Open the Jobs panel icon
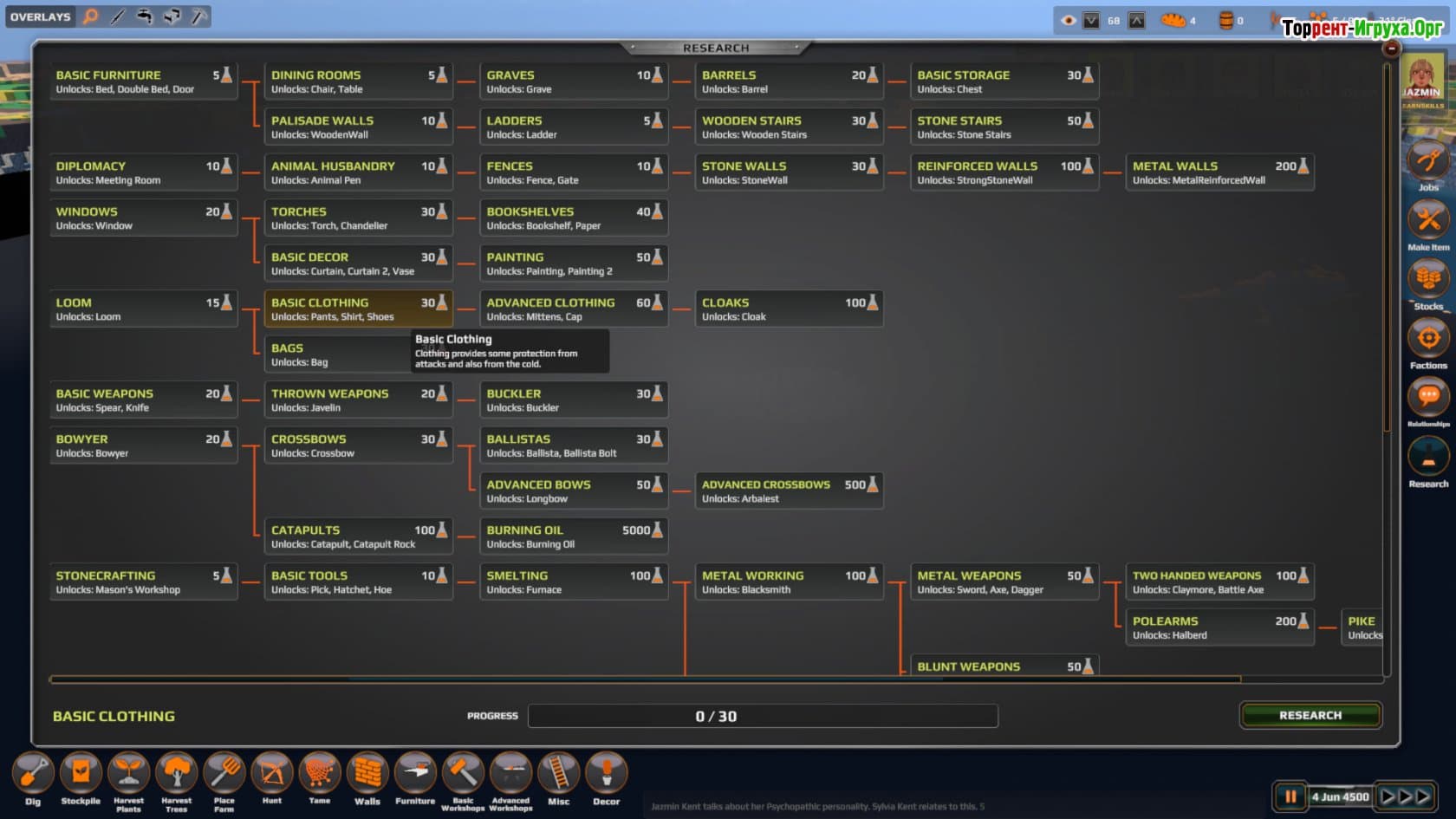Viewport: 1456px width, 819px height. [1427, 161]
